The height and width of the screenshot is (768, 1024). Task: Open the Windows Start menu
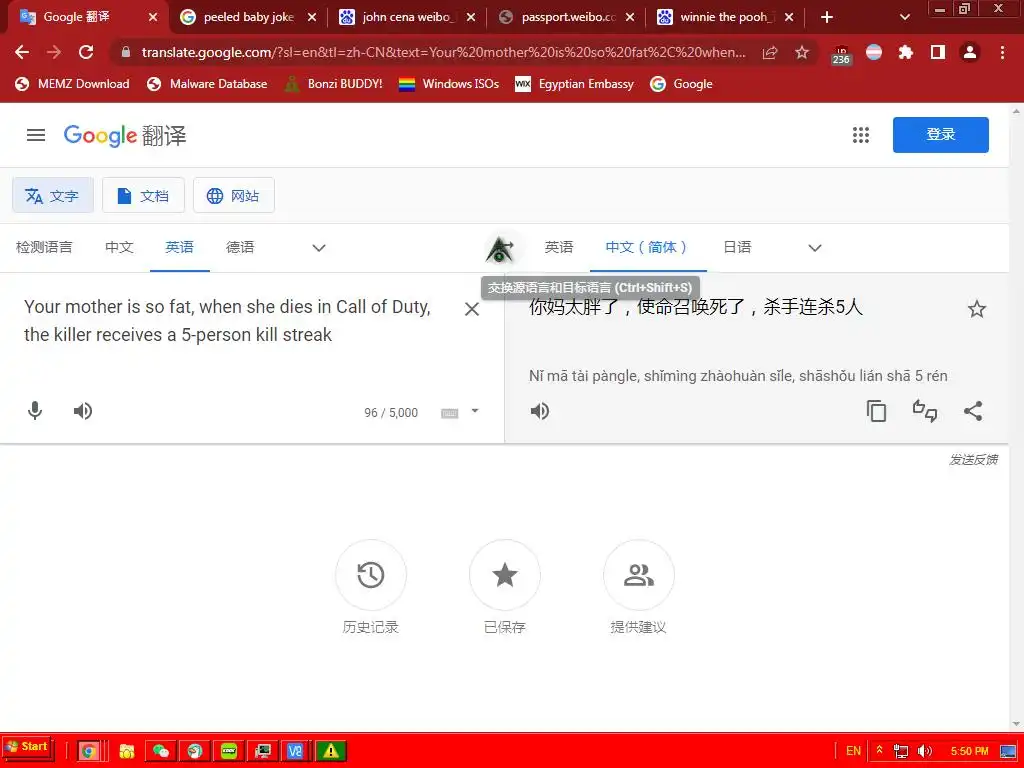(27, 748)
